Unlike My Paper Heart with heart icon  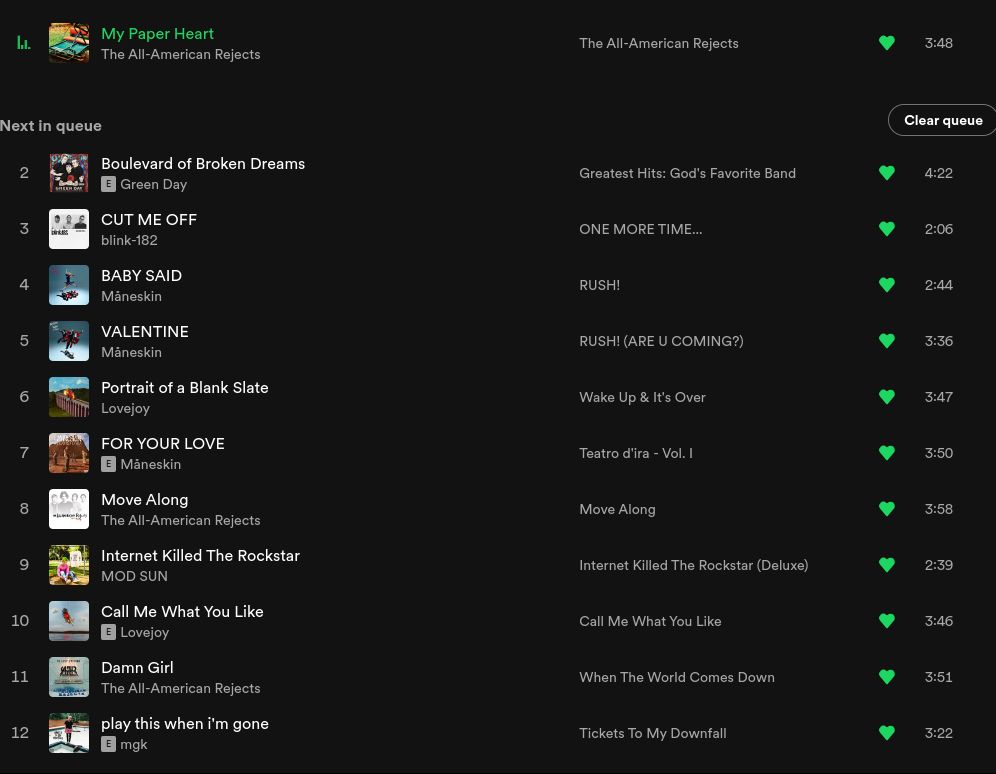[x=887, y=43]
